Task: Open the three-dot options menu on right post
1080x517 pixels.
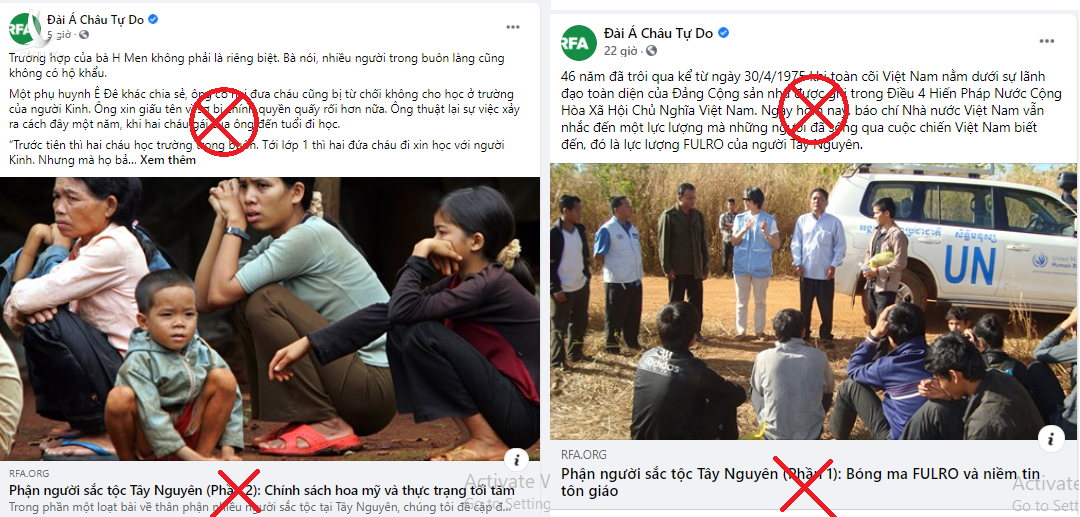Action: (1047, 41)
